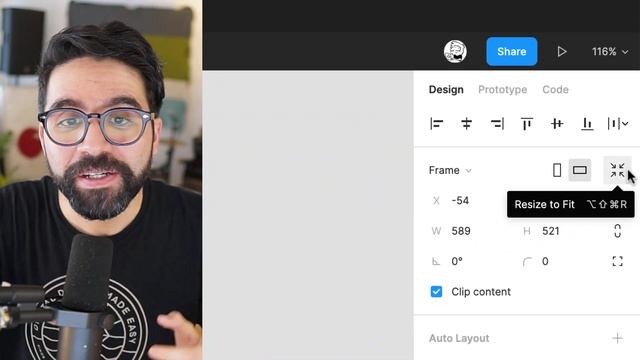This screenshot has width=640, height=360.
Task: Open the Frame type dropdown
Action: coord(450,170)
